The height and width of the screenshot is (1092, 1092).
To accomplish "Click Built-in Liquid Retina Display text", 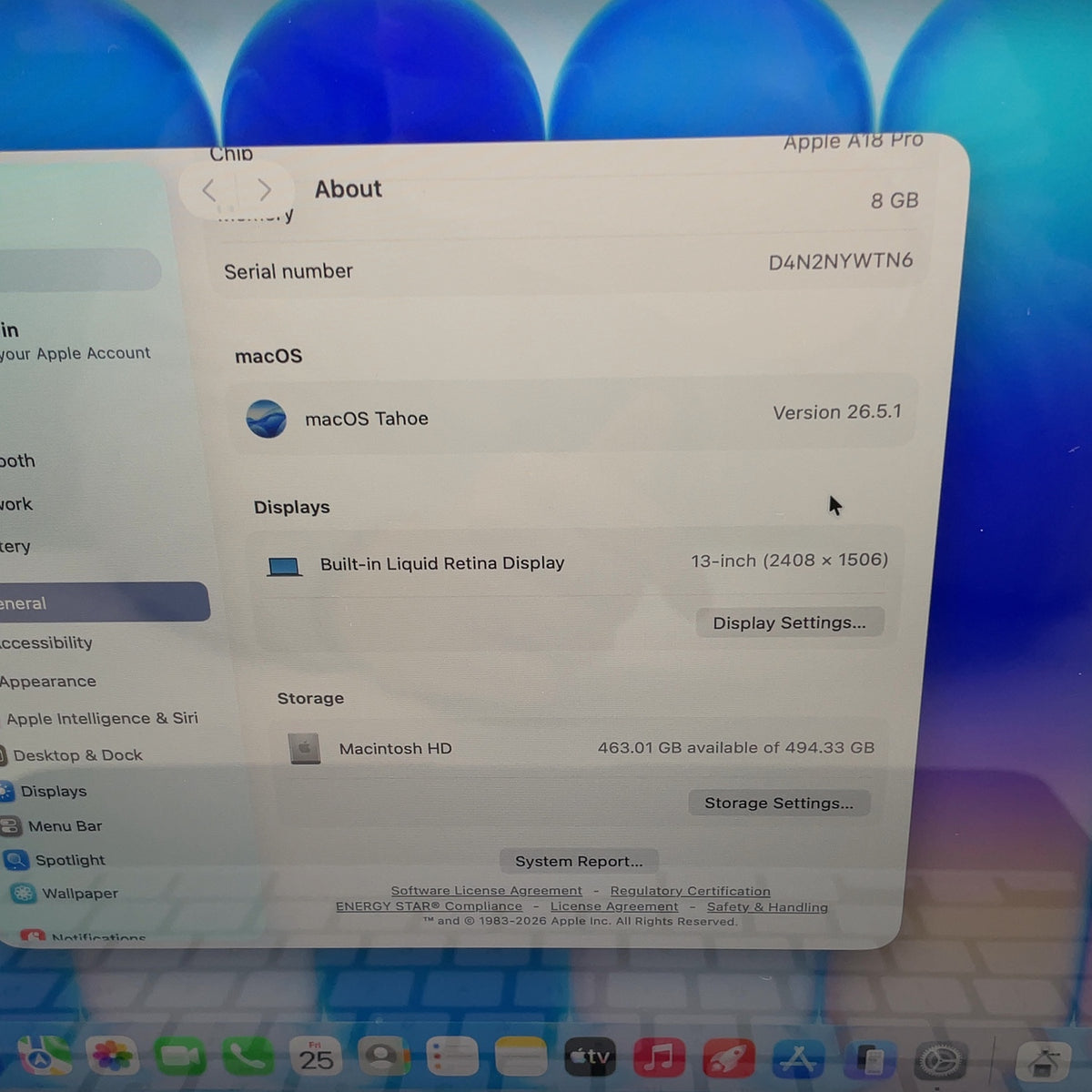I will [x=442, y=563].
